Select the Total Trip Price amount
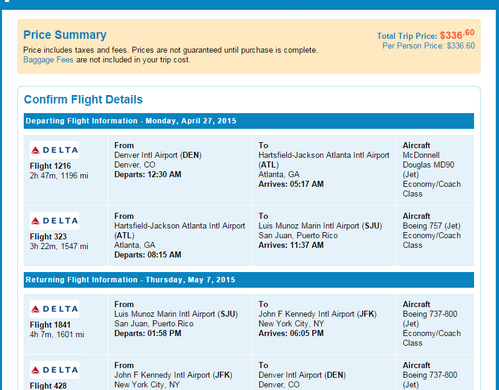This screenshot has width=499, height=390. (x=457, y=35)
